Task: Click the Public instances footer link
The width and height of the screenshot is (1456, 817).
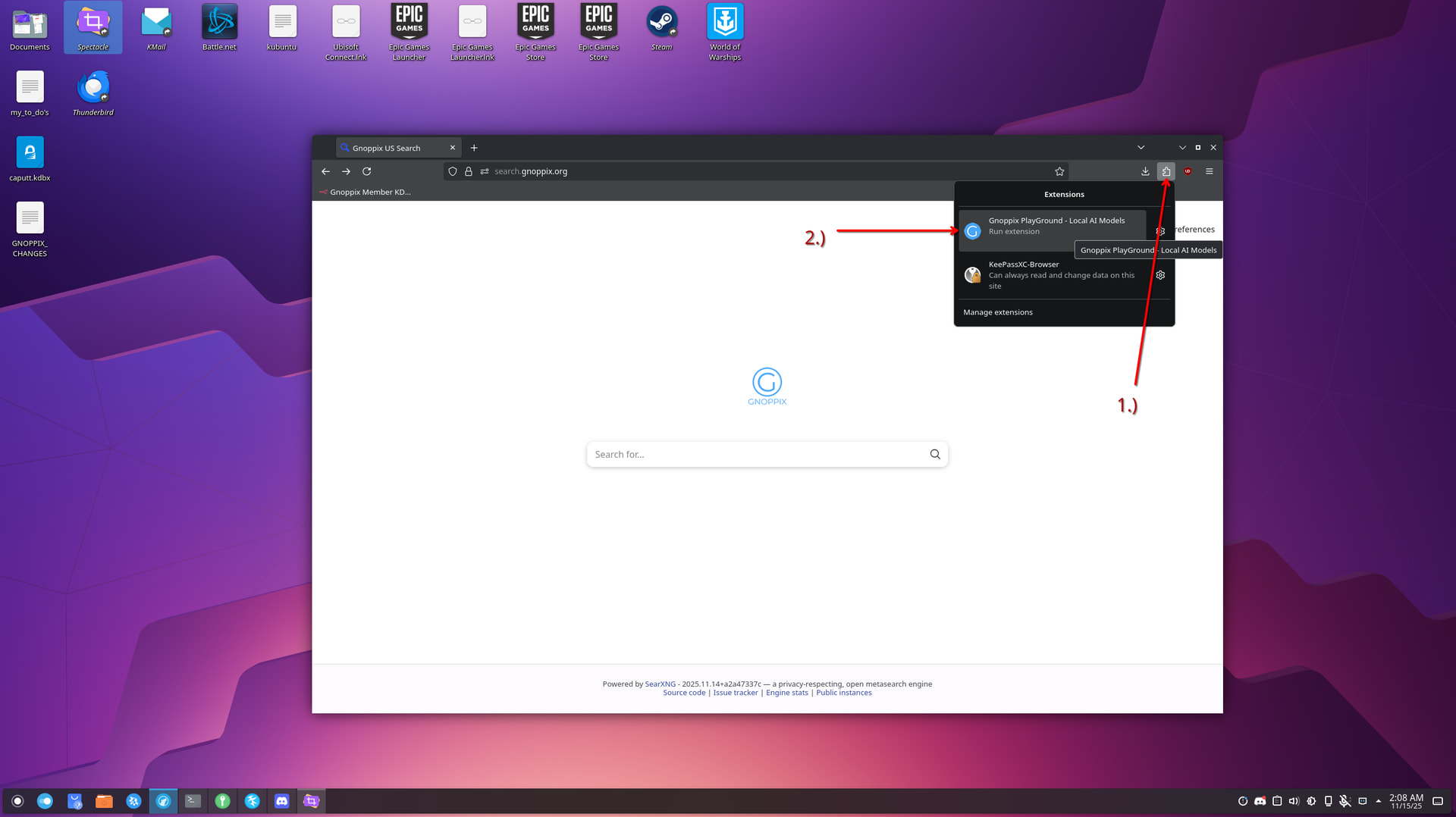Action: coord(843,693)
